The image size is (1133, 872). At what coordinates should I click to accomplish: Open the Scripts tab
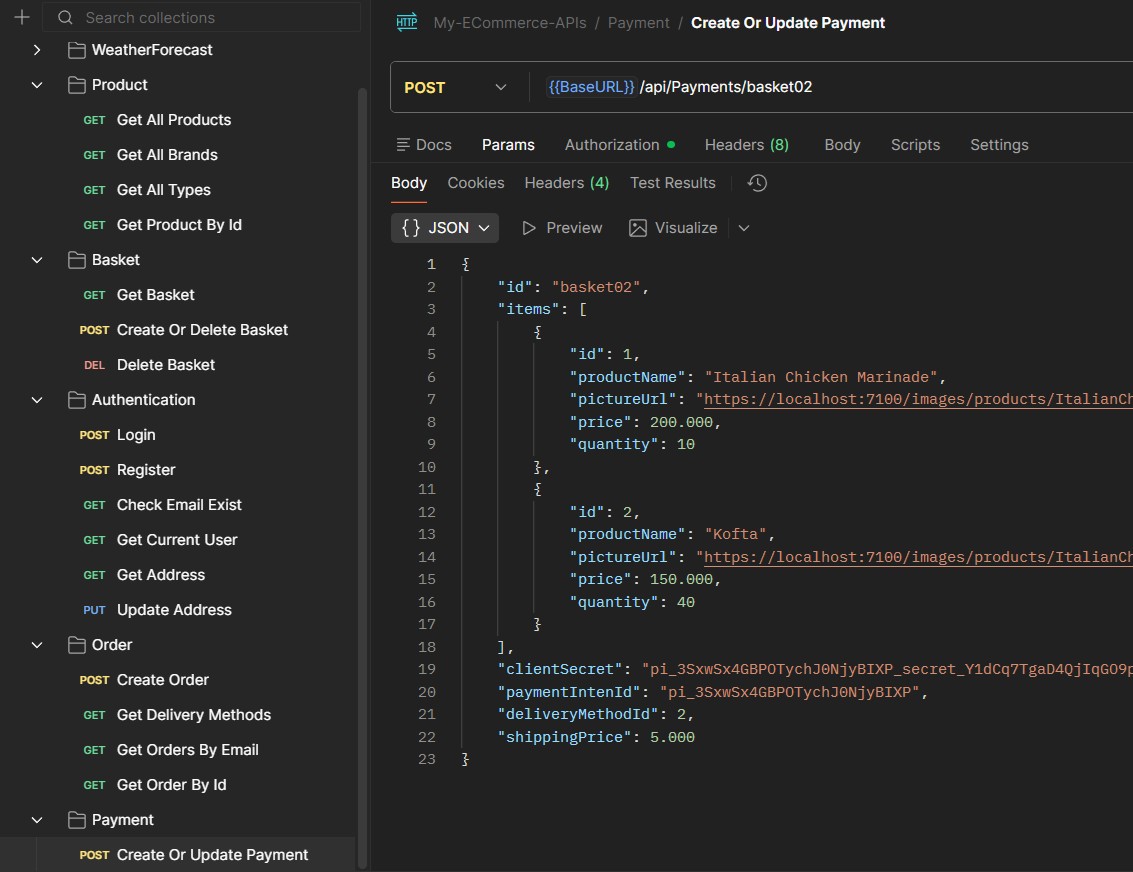click(x=916, y=145)
